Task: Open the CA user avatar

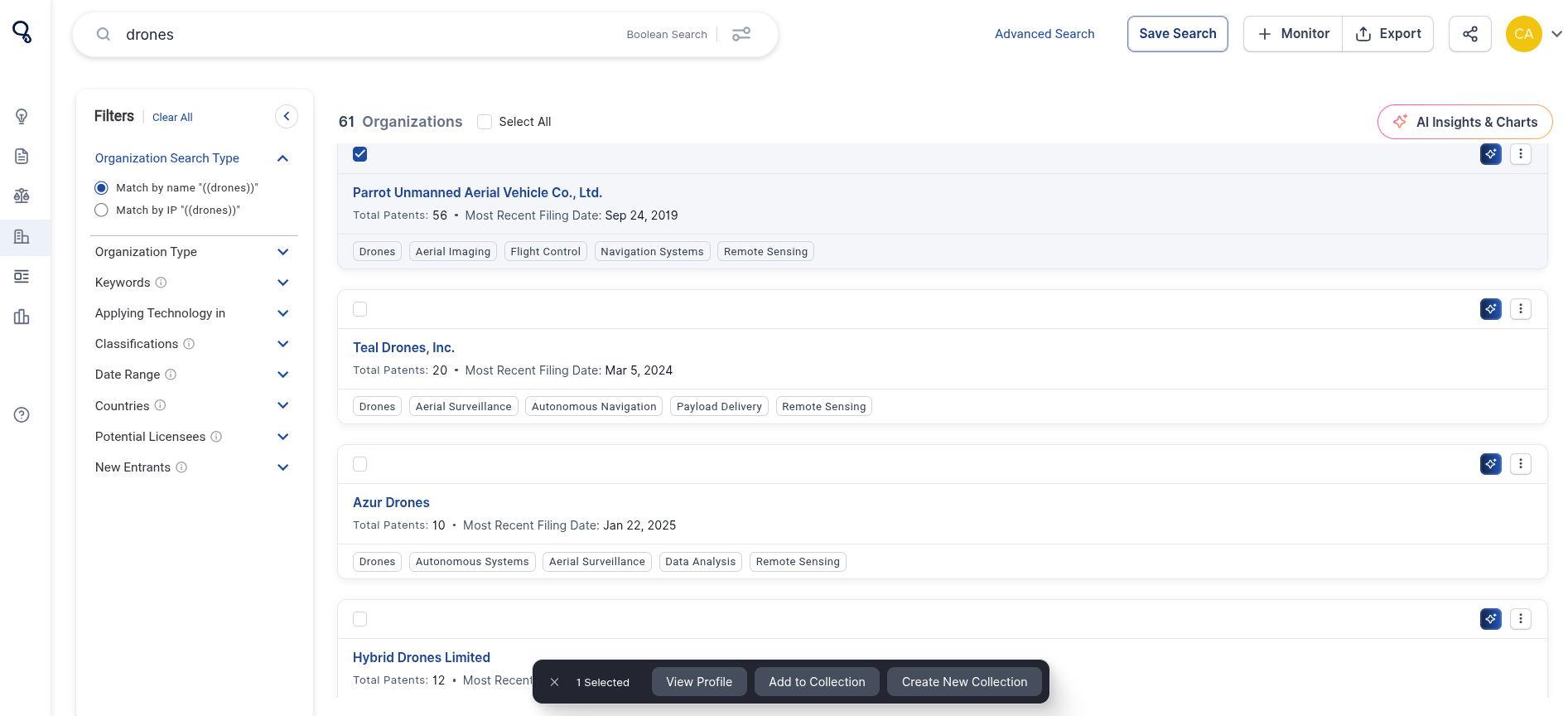Action: click(x=1523, y=34)
